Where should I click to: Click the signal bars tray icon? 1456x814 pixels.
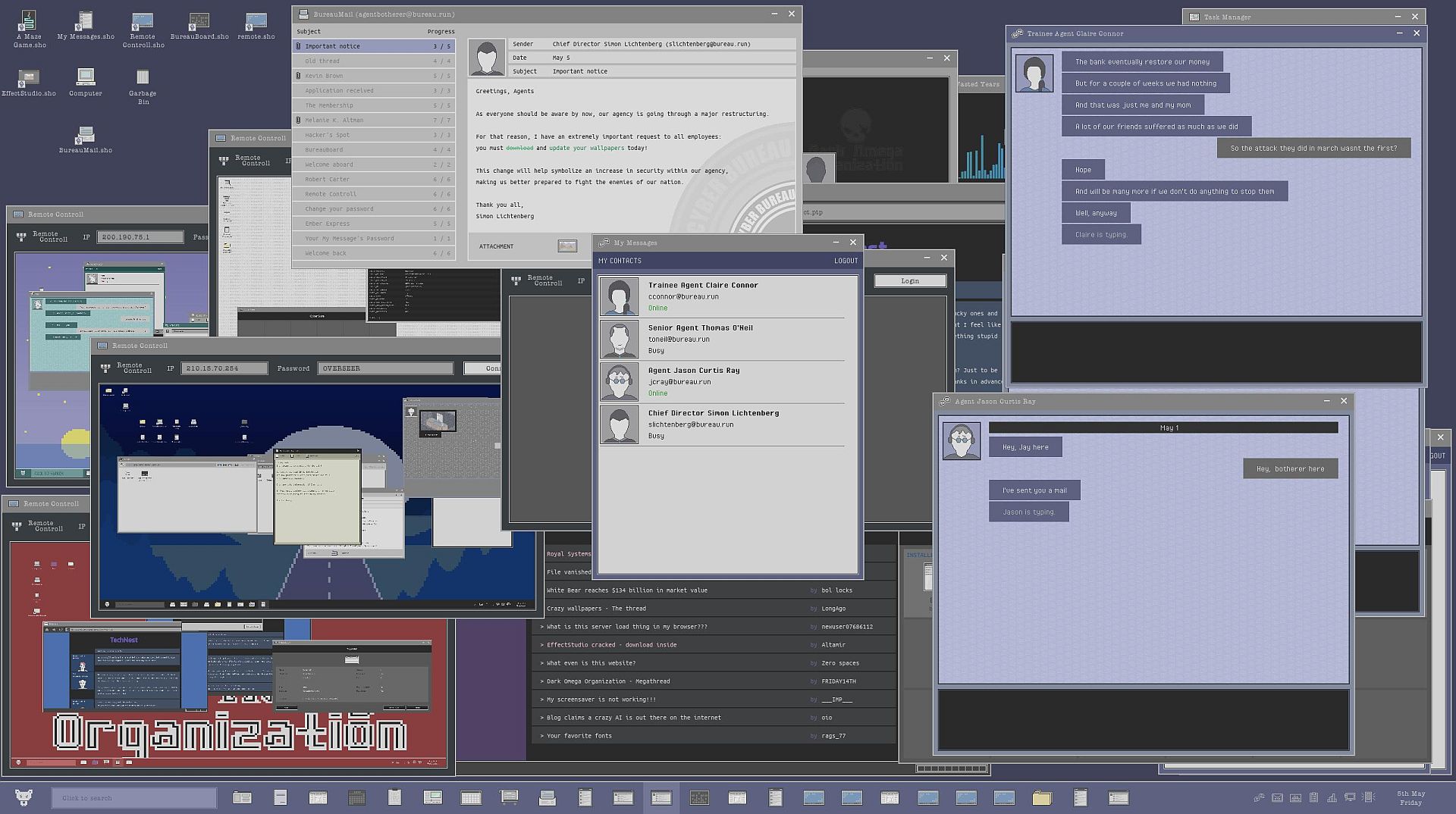(1332, 797)
